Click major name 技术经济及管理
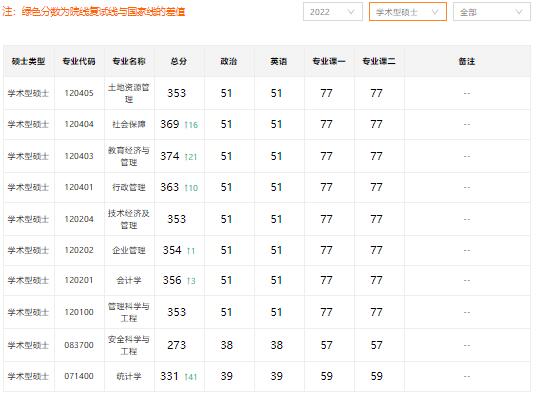Image resolution: width=537 pixels, height=398 pixels. pyautogui.click(x=129, y=219)
